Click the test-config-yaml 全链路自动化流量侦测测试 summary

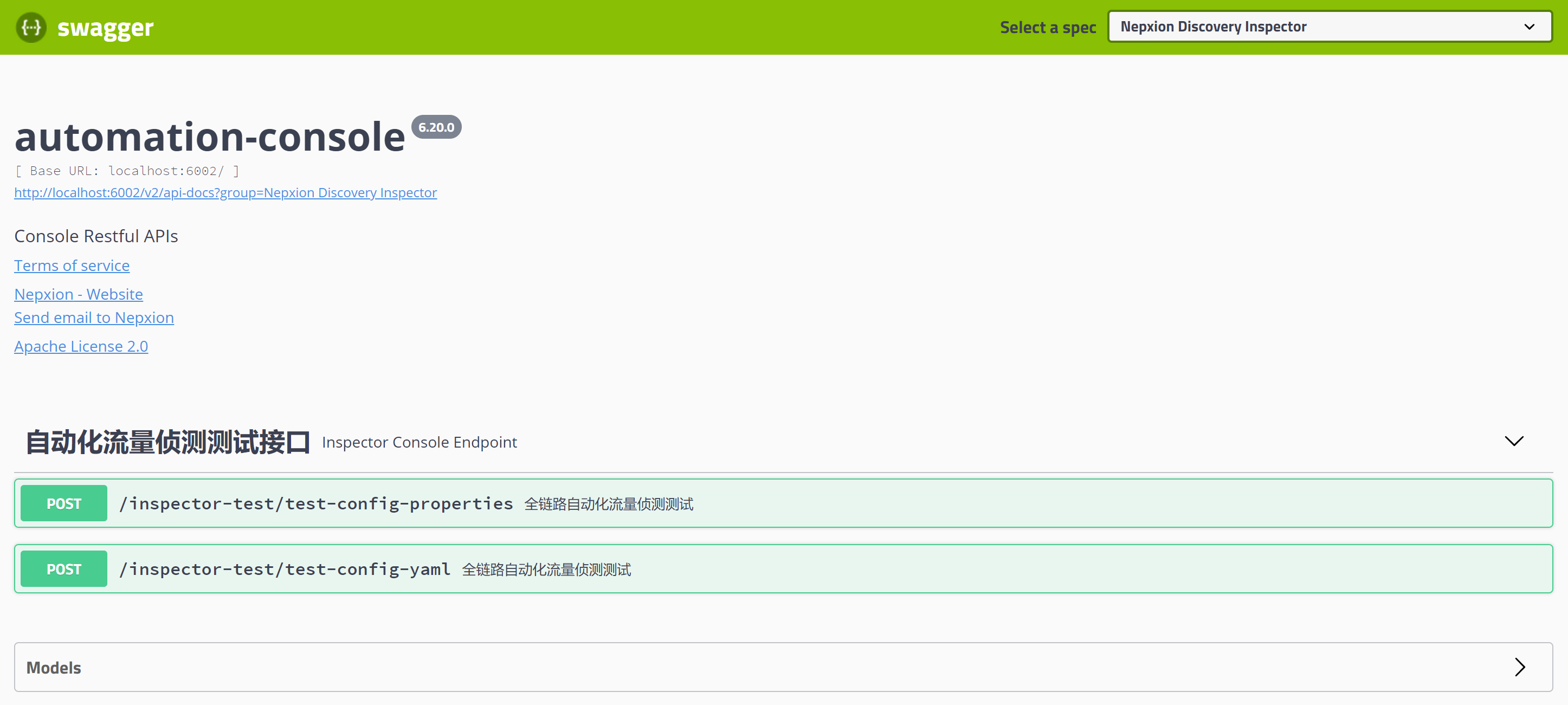(547, 569)
